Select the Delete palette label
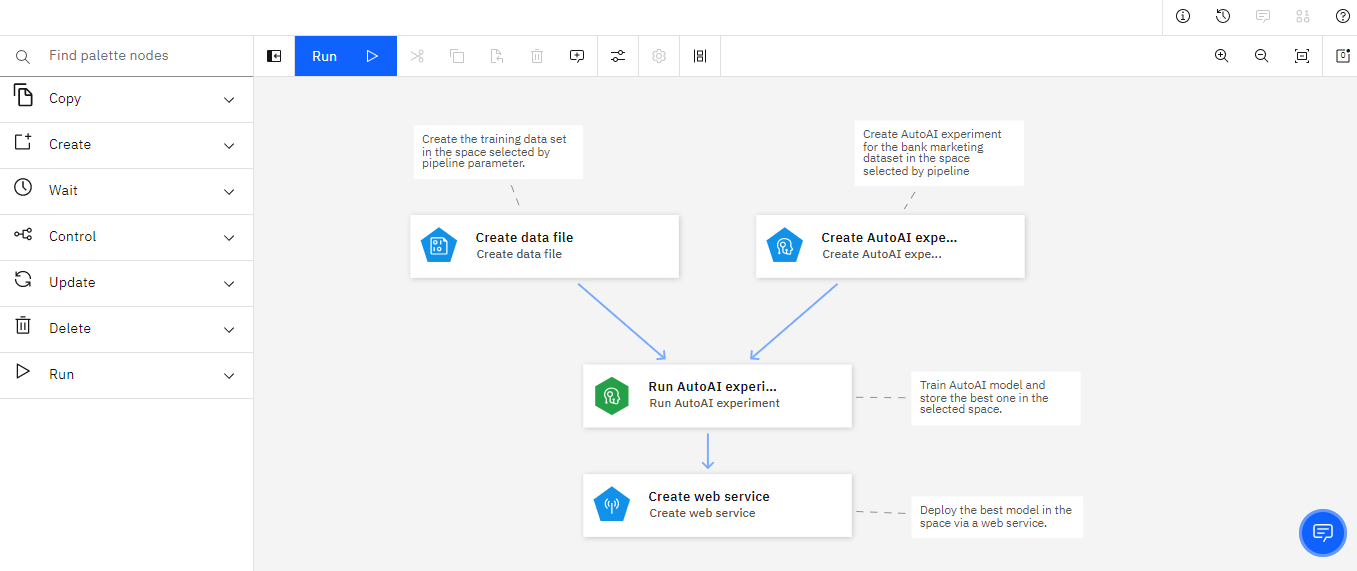This screenshot has height=571, width=1357. [x=70, y=329]
